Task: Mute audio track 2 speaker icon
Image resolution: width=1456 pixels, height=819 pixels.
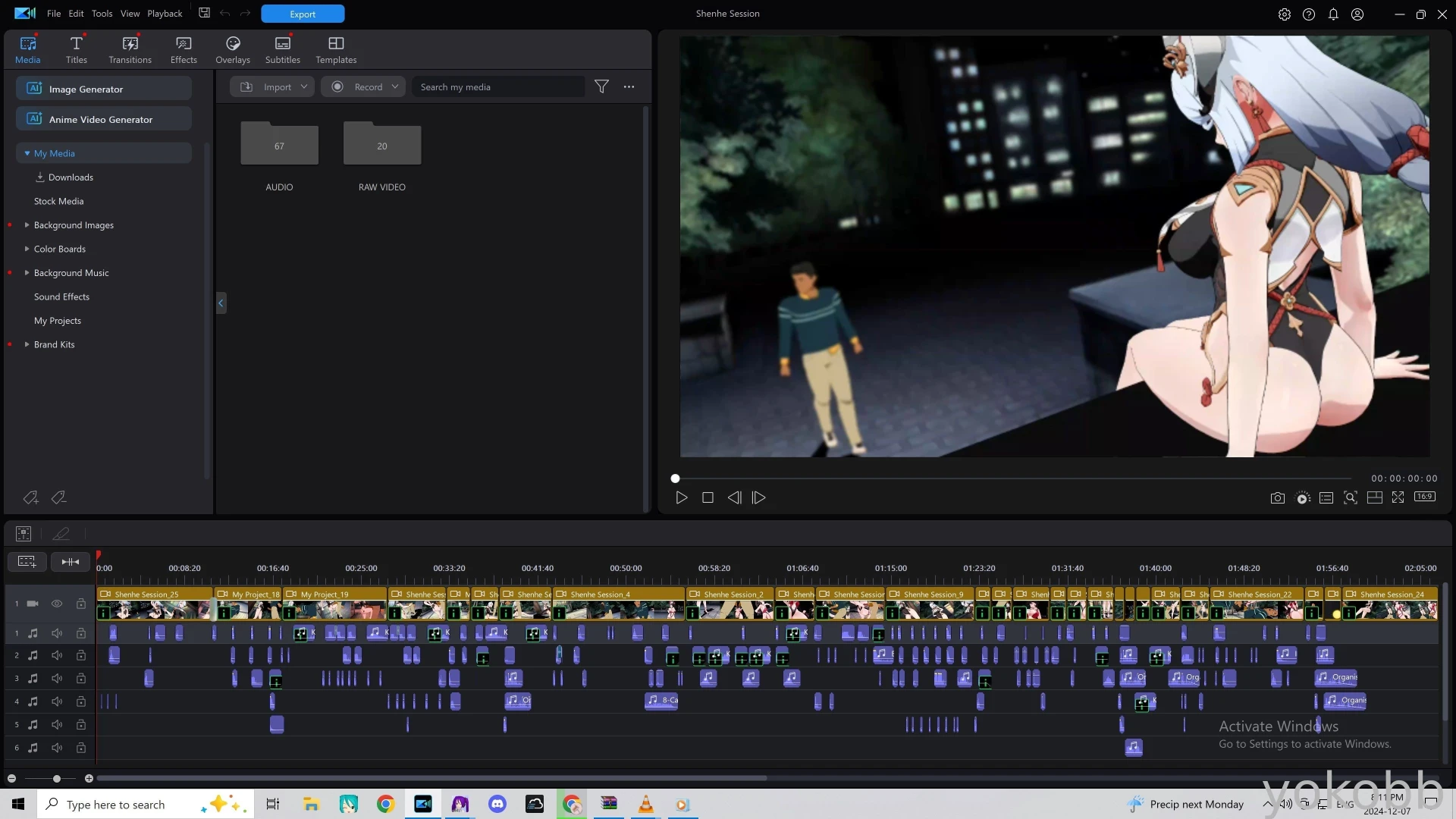Action: coord(57,655)
